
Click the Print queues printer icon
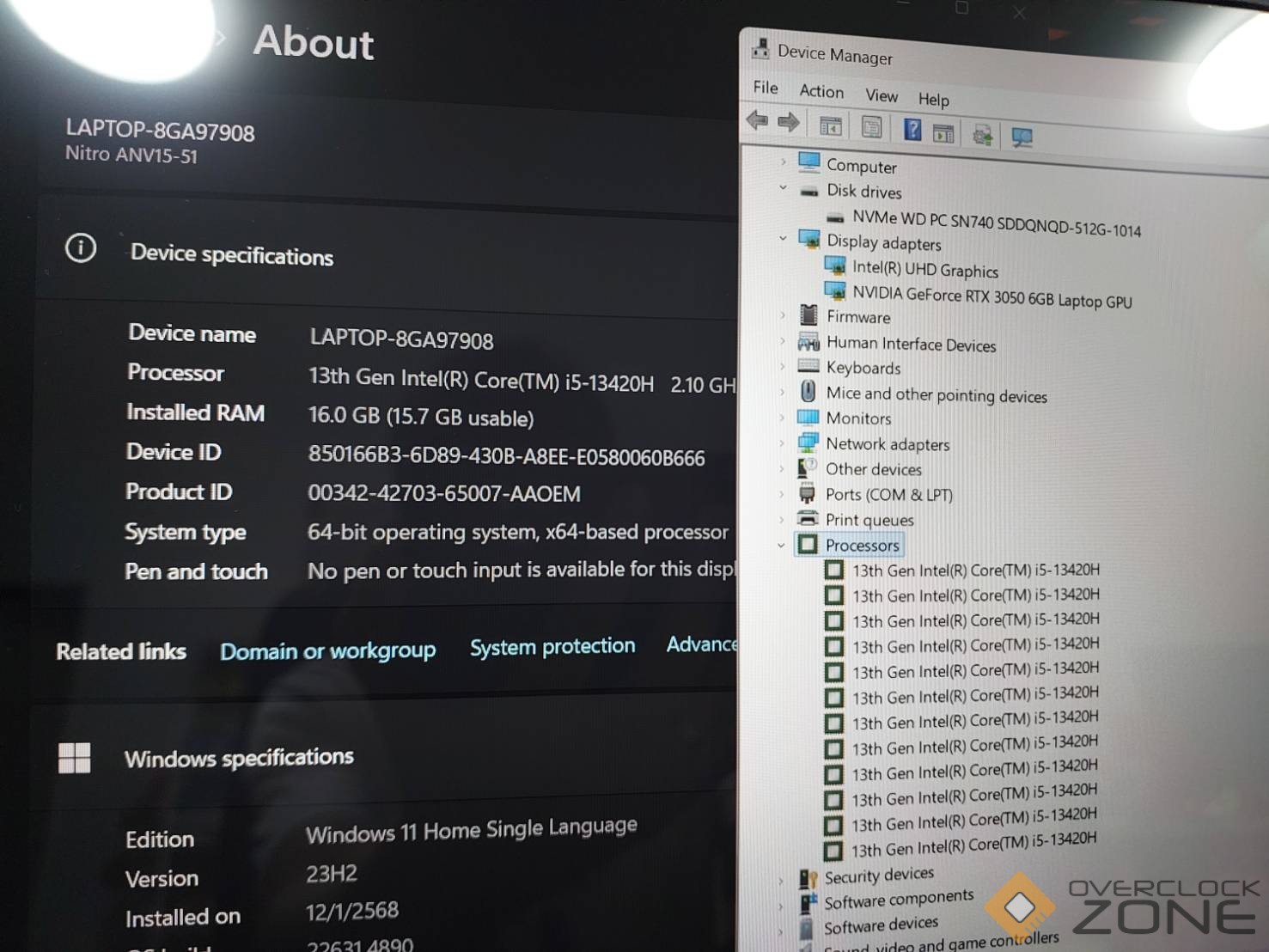[x=807, y=518]
